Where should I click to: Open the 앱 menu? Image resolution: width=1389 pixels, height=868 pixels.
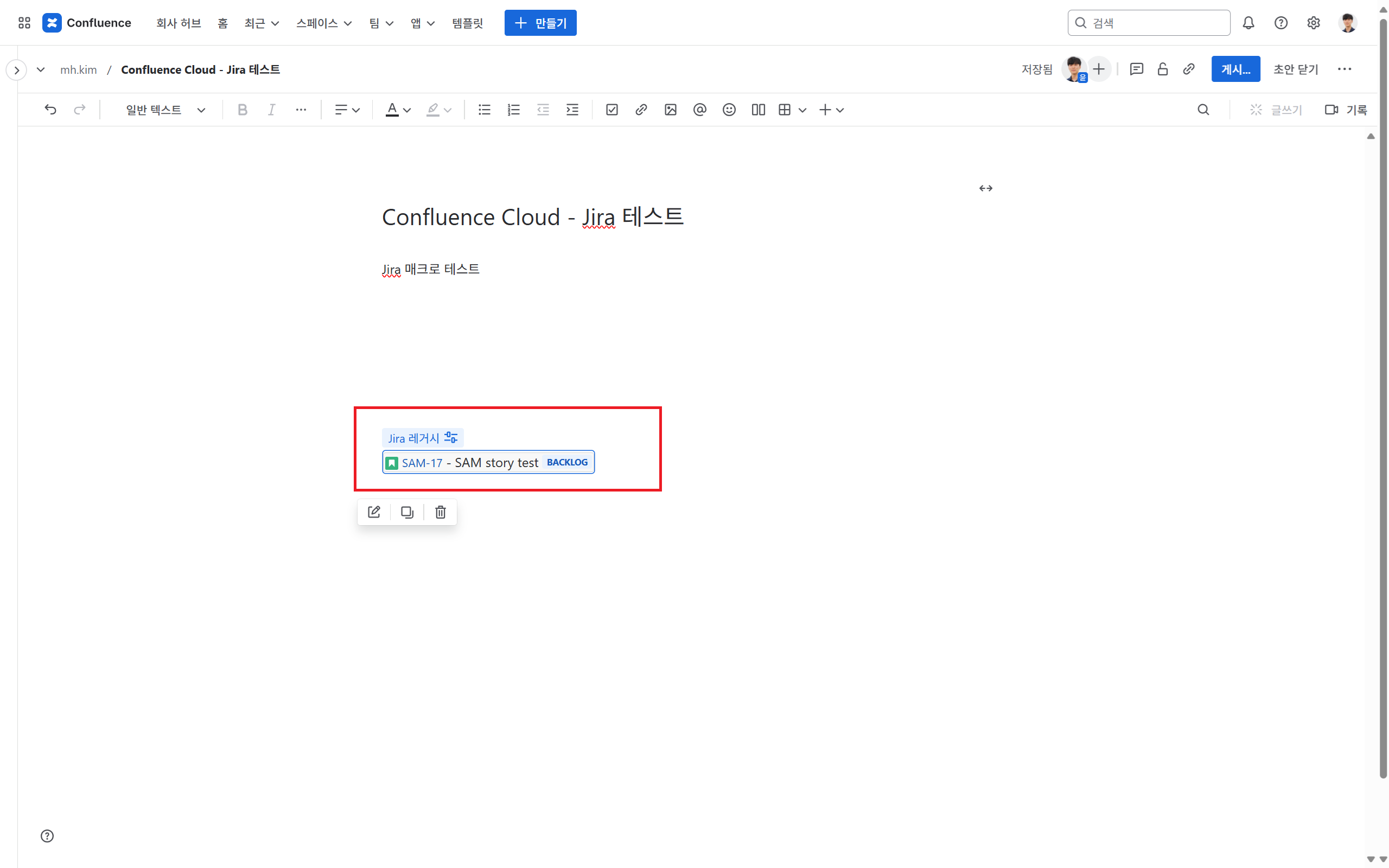click(423, 23)
